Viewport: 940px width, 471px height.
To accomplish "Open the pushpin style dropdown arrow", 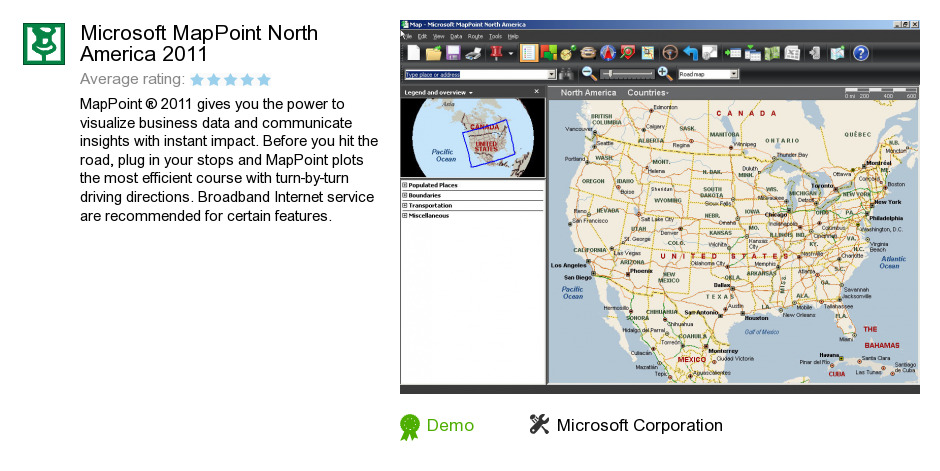I will click(x=511, y=53).
